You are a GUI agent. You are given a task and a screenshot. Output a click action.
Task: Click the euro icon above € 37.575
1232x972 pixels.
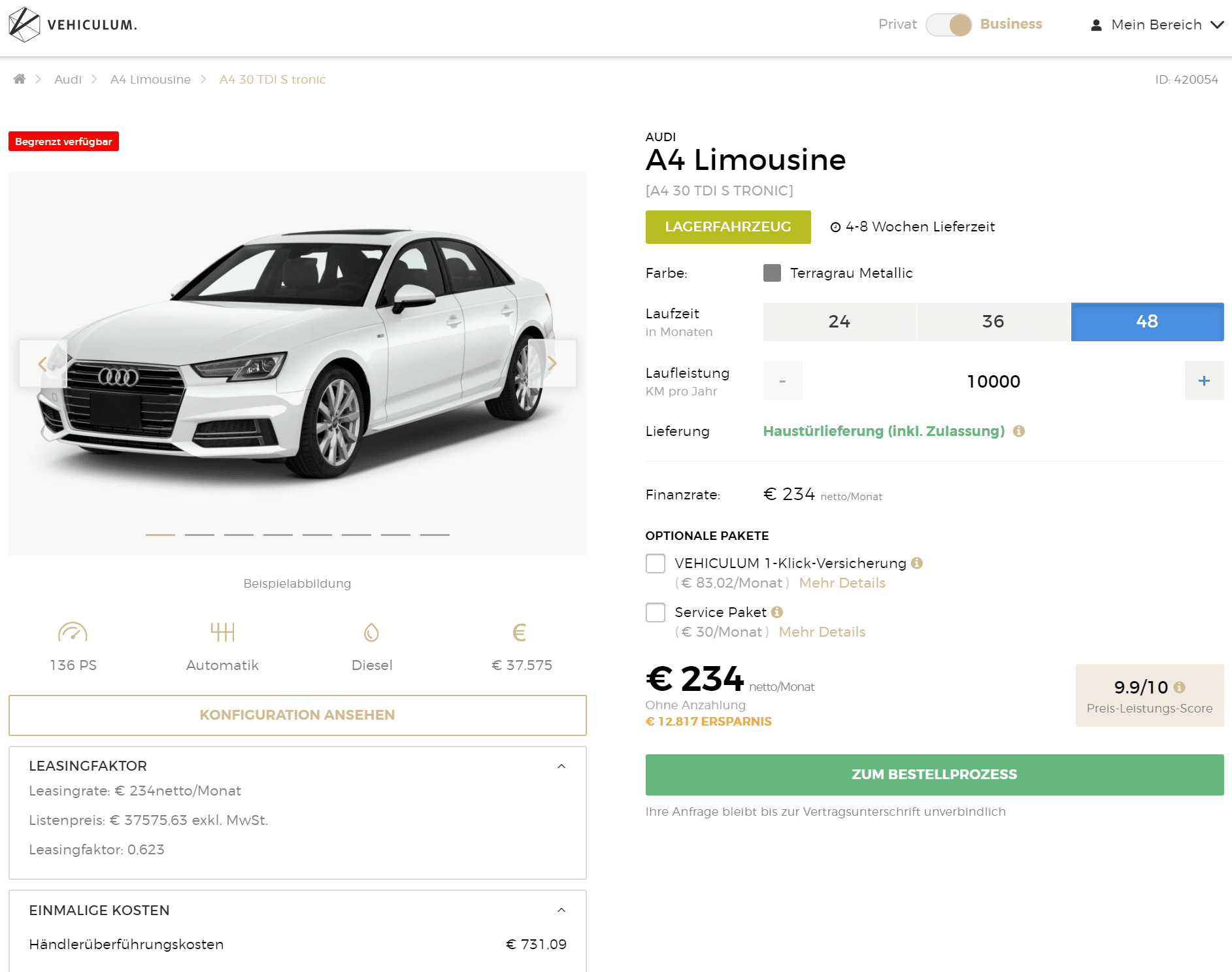pyautogui.click(x=520, y=632)
